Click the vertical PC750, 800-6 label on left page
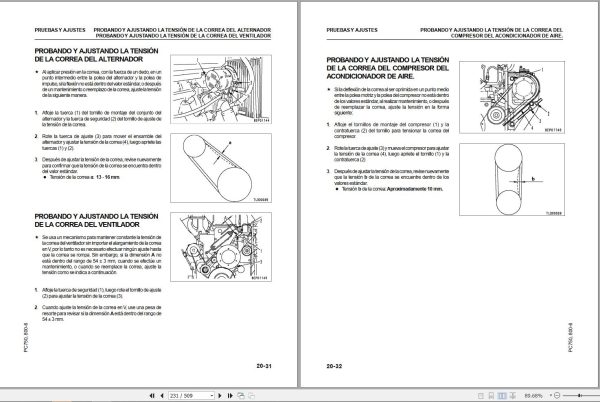 [x=26, y=337]
